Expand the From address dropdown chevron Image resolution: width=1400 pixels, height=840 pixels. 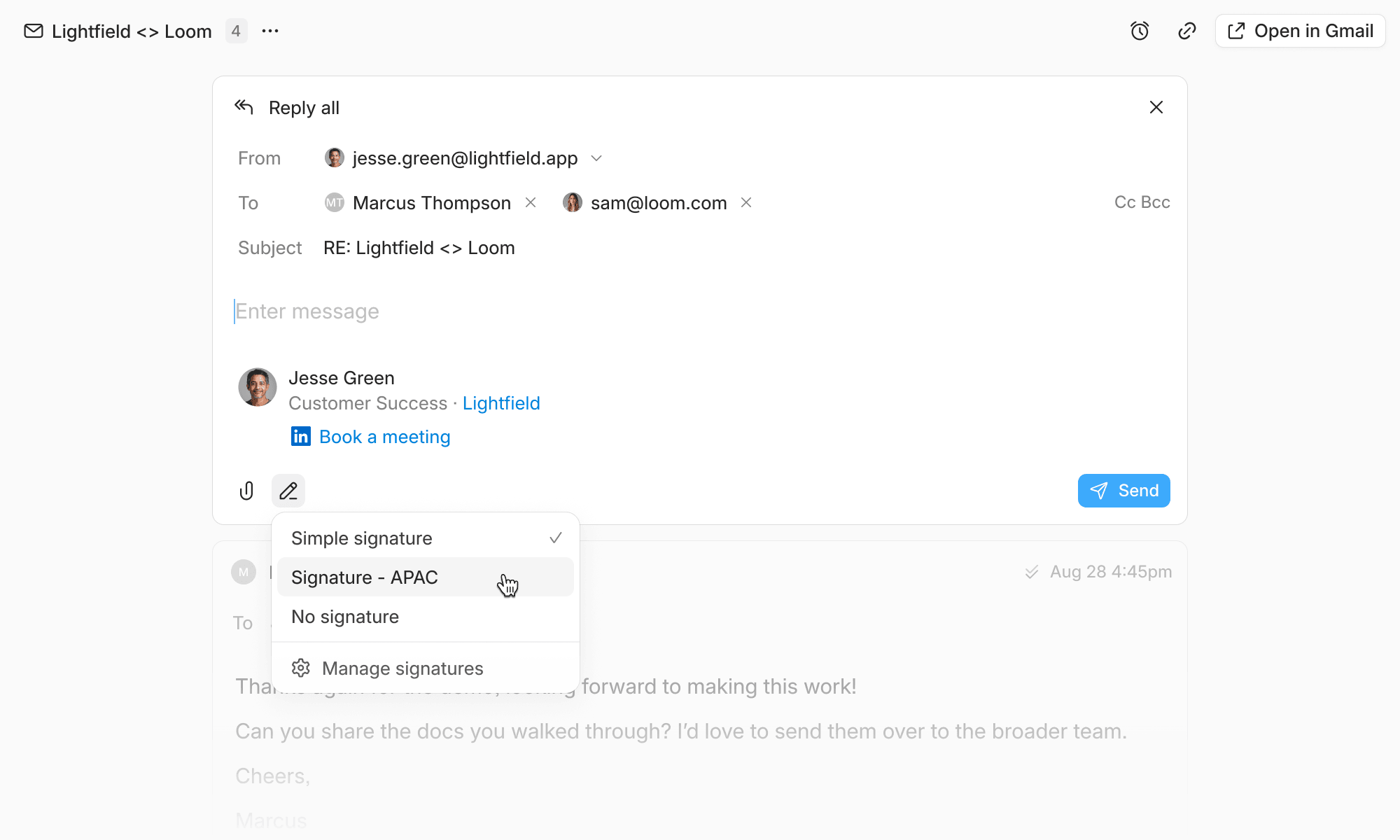click(596, 158)
